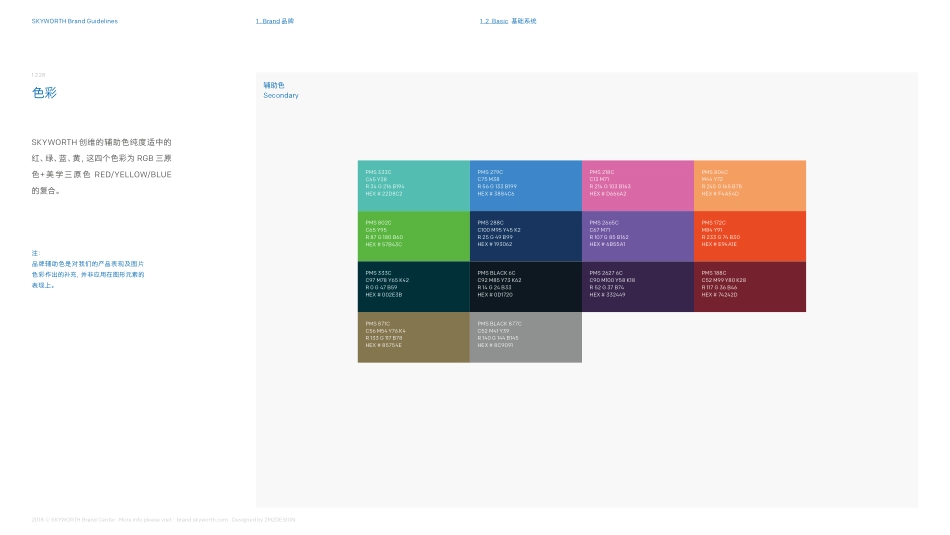Pick the pink PMS 218C swatch
The image size is (950, 535).
click(637, 185)
